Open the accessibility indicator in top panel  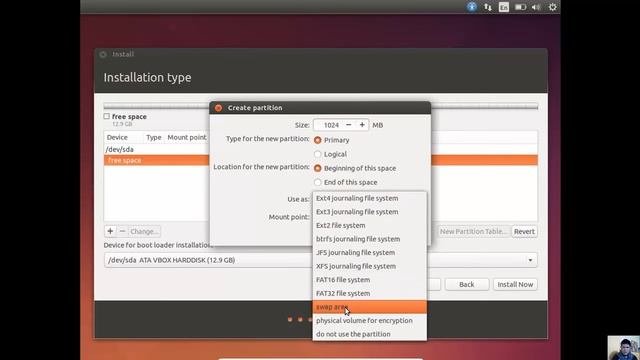pos(472,7)
